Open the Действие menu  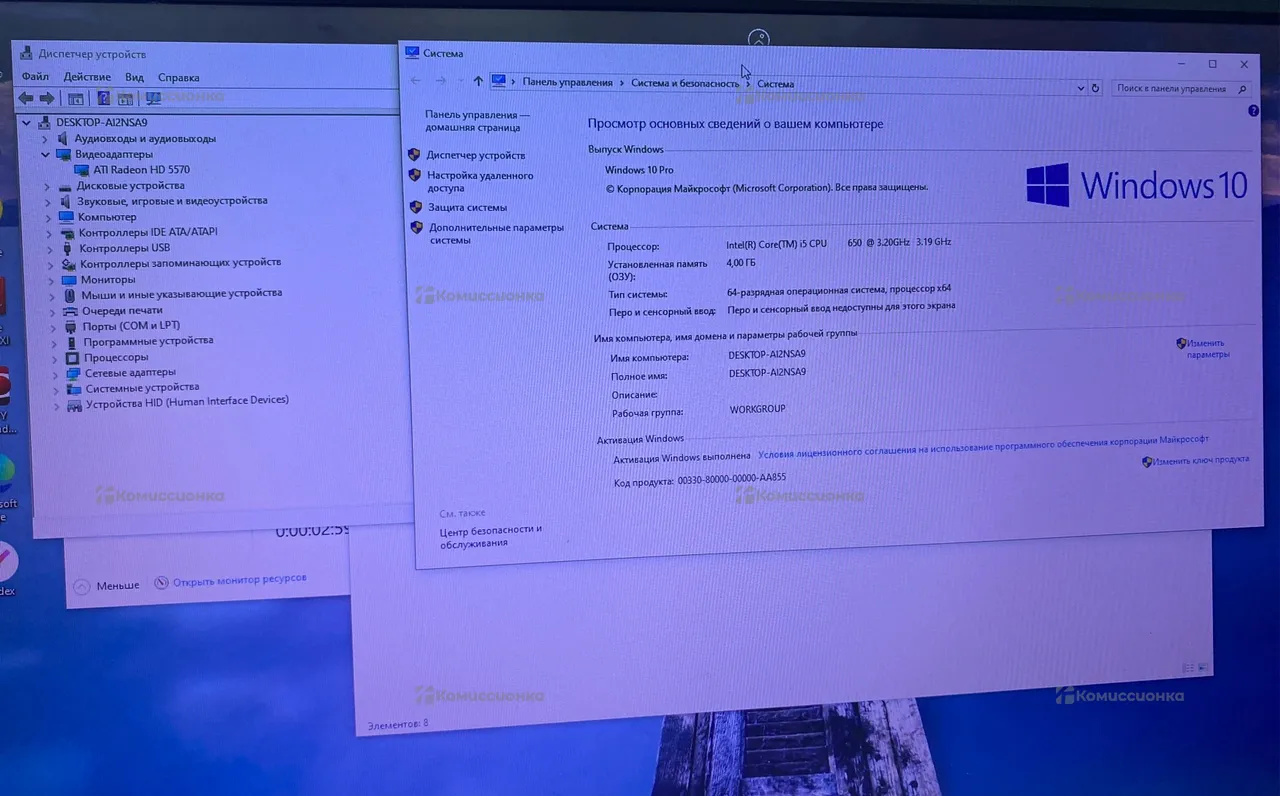coord(87,77)
